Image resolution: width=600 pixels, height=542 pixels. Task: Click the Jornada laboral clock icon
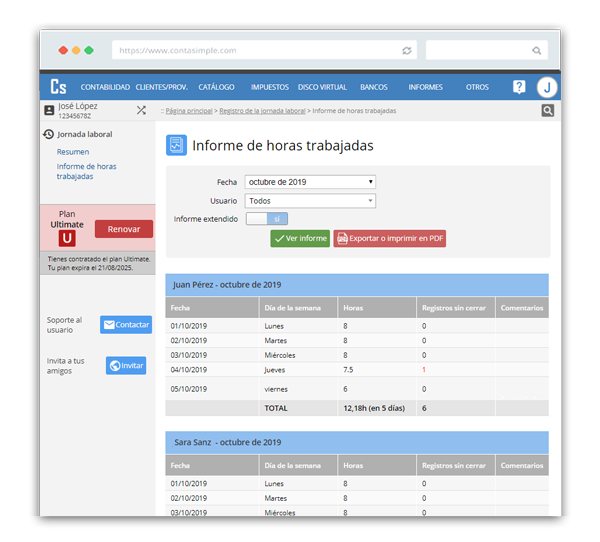(x=48, y=134)
